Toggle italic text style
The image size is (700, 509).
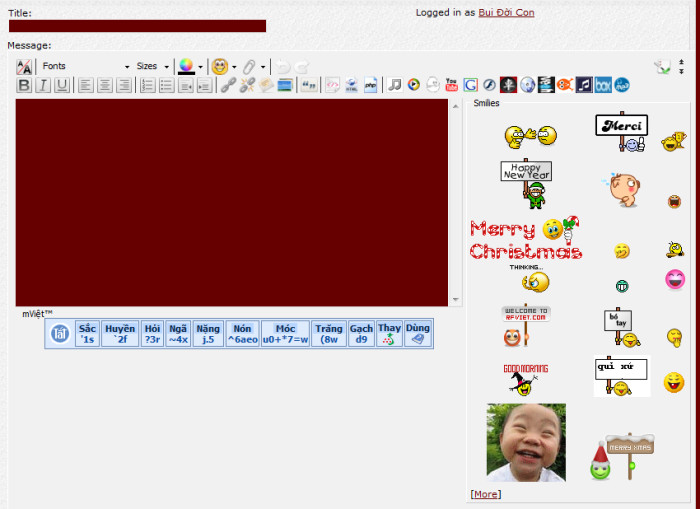tap(43, 85)
